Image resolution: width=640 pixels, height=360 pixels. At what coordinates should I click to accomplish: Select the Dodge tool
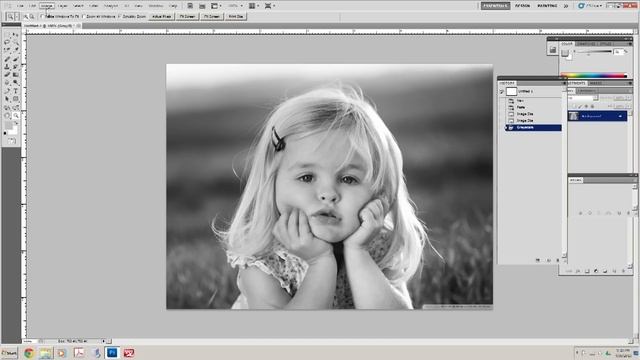click(16, 83)
